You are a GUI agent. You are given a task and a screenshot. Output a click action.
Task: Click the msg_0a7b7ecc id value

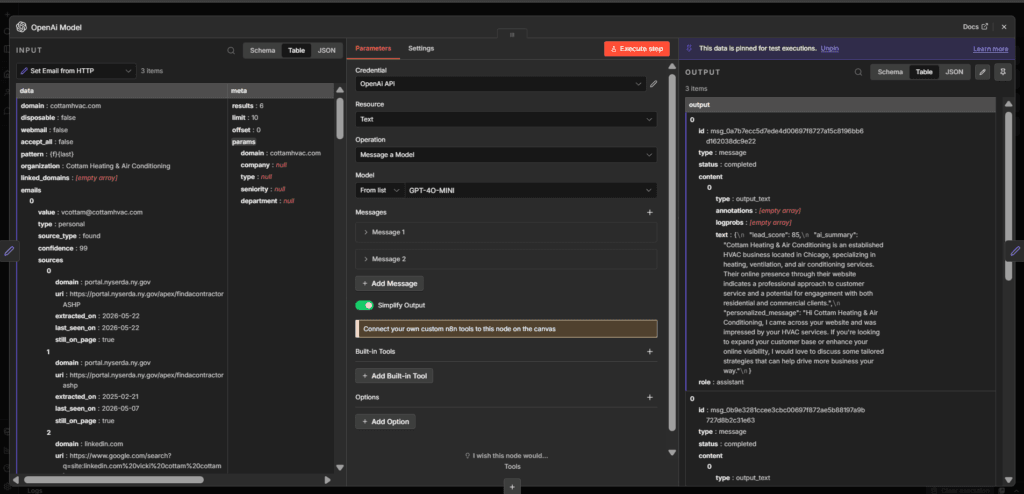pyautogui.click(x=787, y=135)
